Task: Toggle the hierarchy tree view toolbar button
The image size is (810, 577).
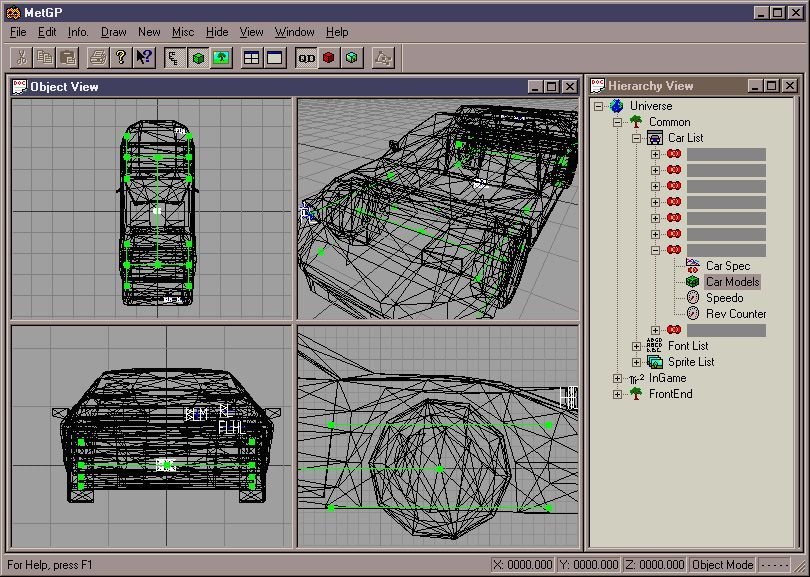Action: point(175,57)
